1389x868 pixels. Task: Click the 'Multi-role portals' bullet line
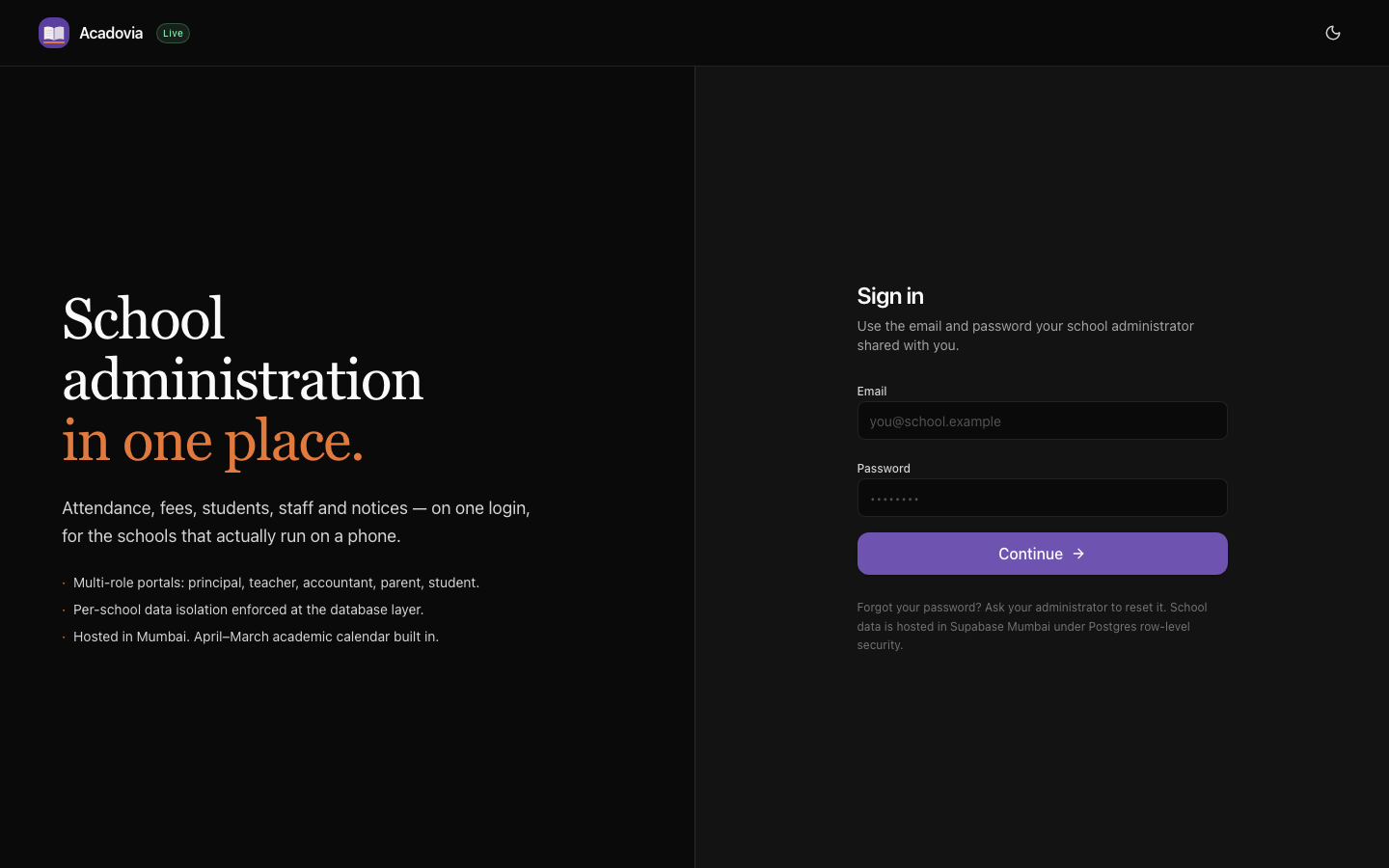(x=276, y=583)
